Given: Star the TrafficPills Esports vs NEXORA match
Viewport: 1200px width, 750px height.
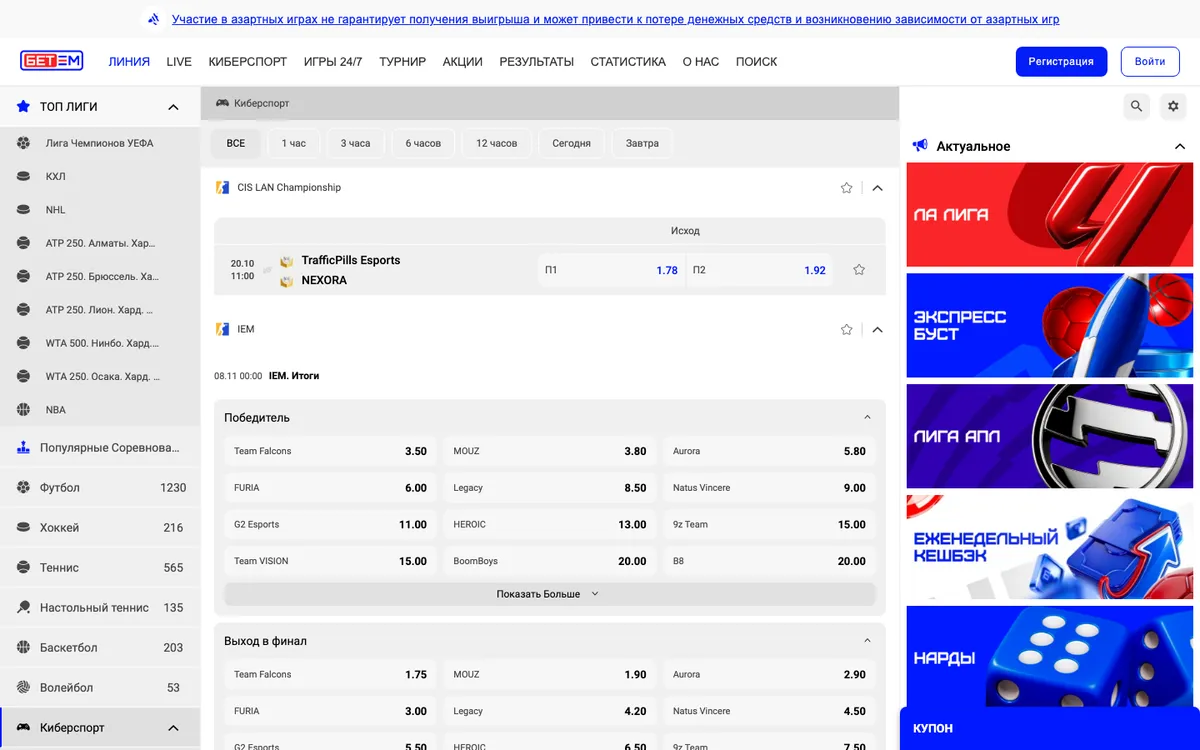Looking at the screenshot, I should coord(859,270).
